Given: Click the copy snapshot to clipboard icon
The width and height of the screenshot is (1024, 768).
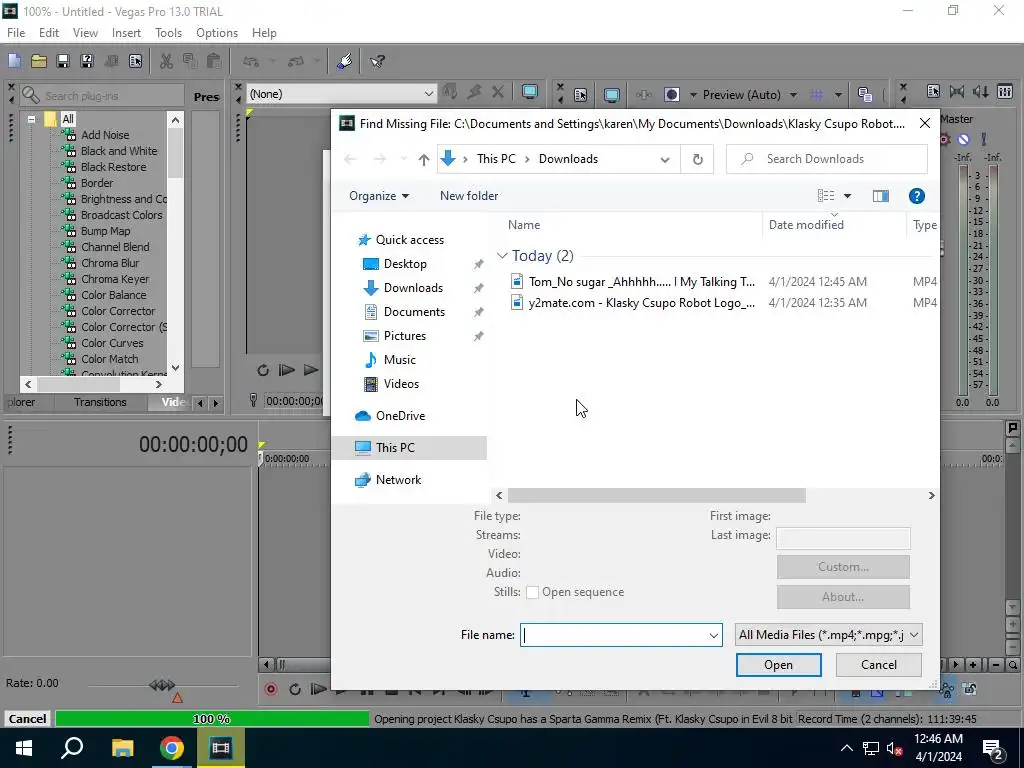Looking at the screenshot, I should pos(865,95).
